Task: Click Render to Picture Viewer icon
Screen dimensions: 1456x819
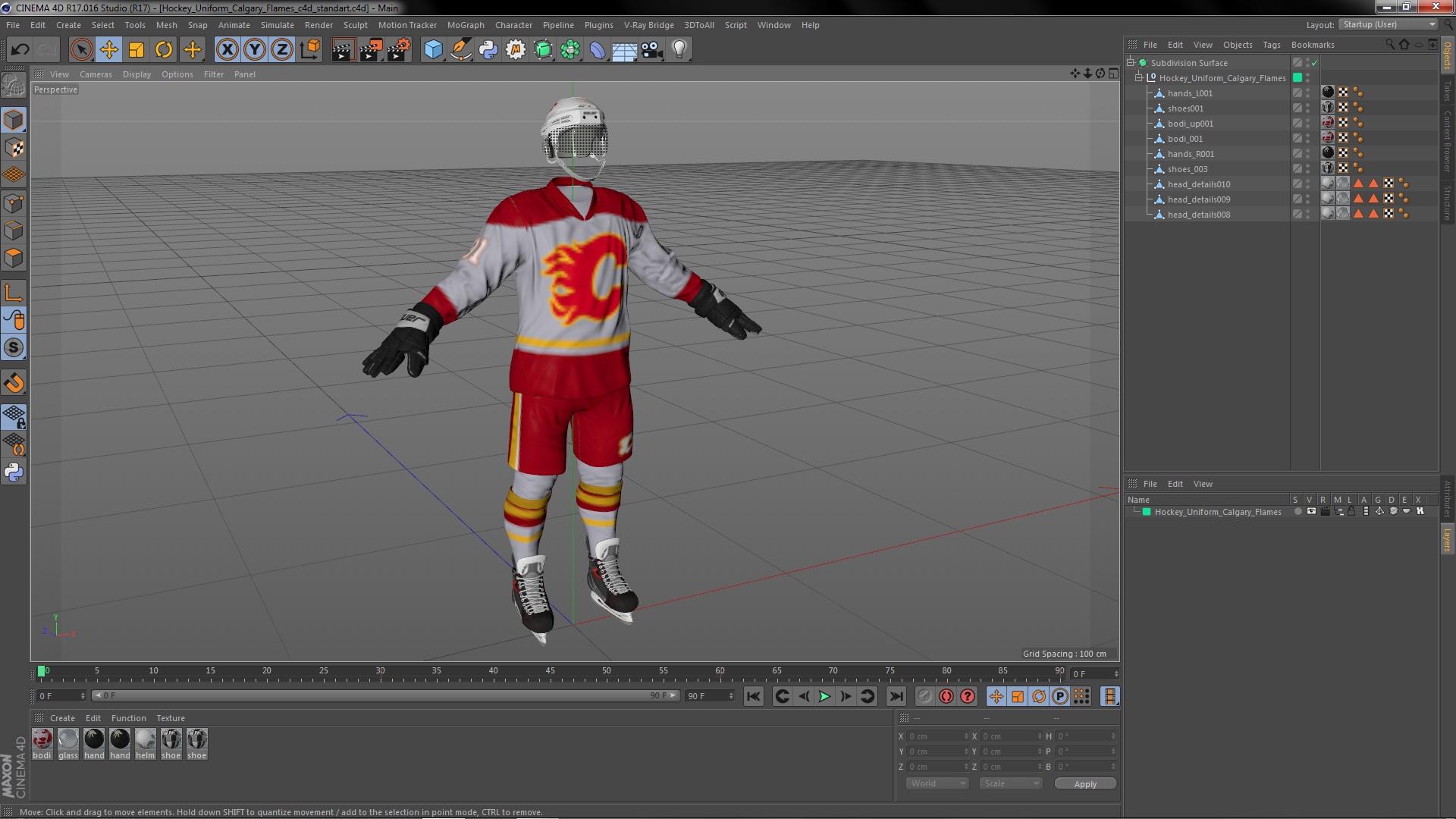Action: tap(371, 50)
